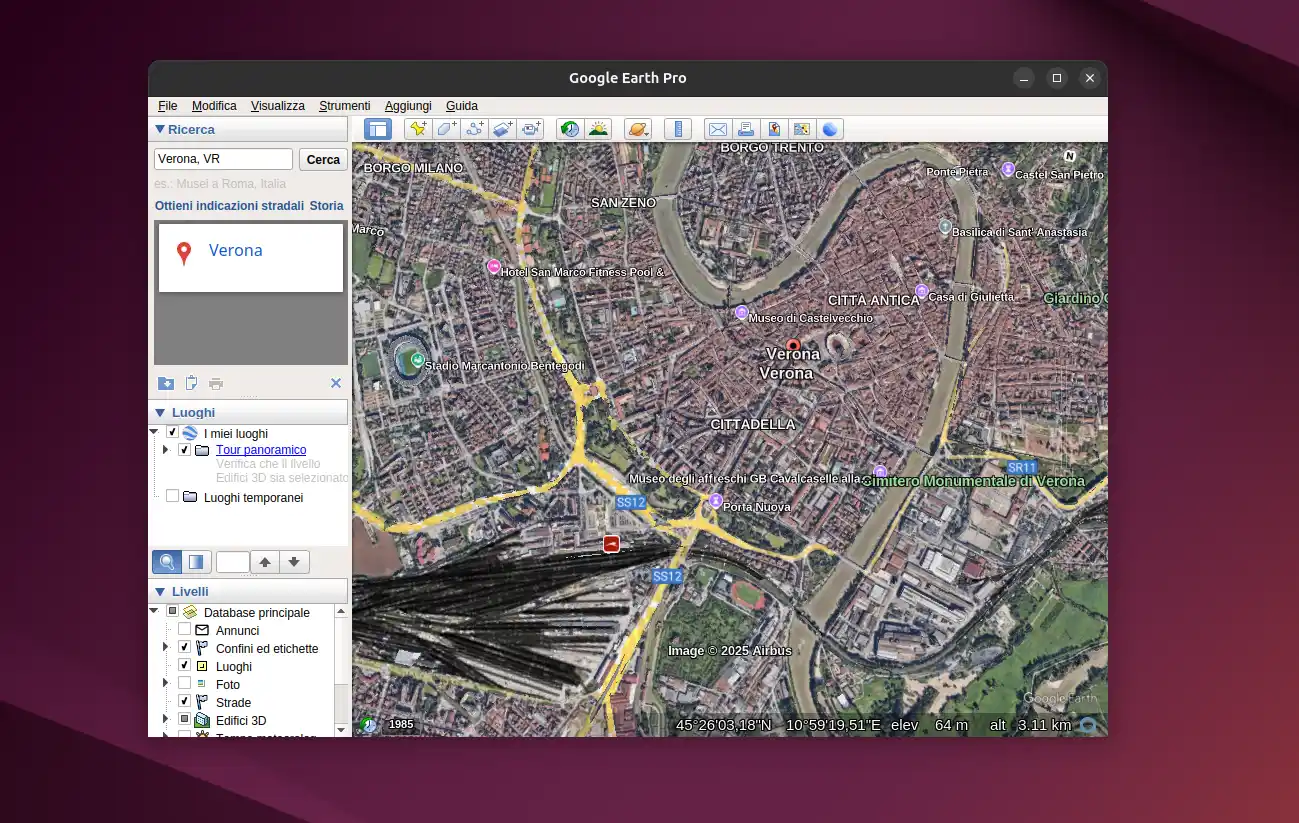This screenshot has width=1299, height=823.
Task: Click the Tour panoramico link
Action: coord(261,450)
